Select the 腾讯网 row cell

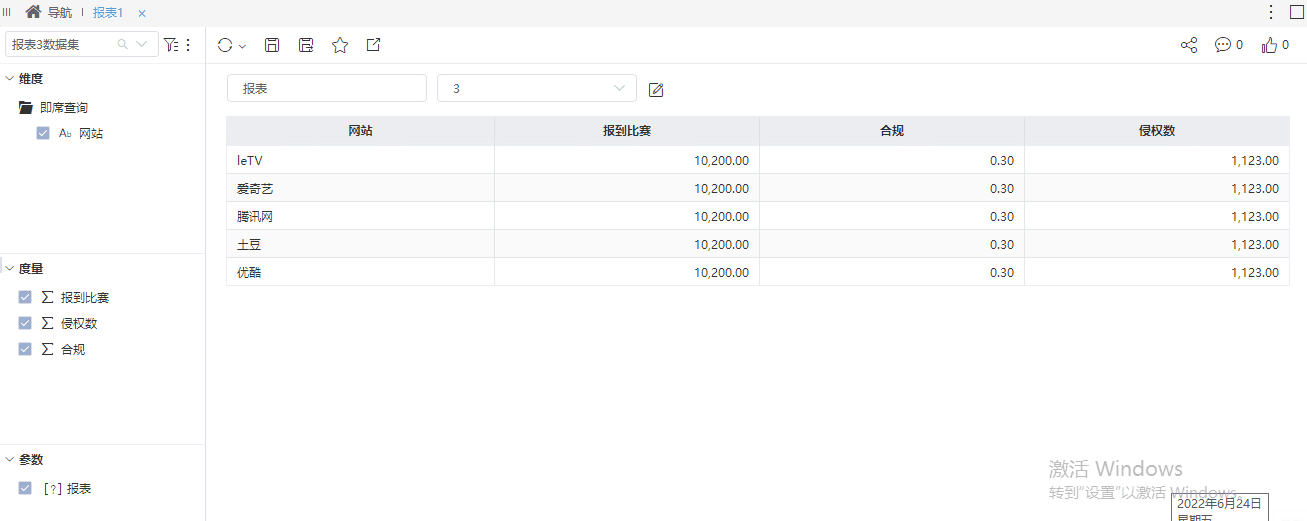[360, 216]
